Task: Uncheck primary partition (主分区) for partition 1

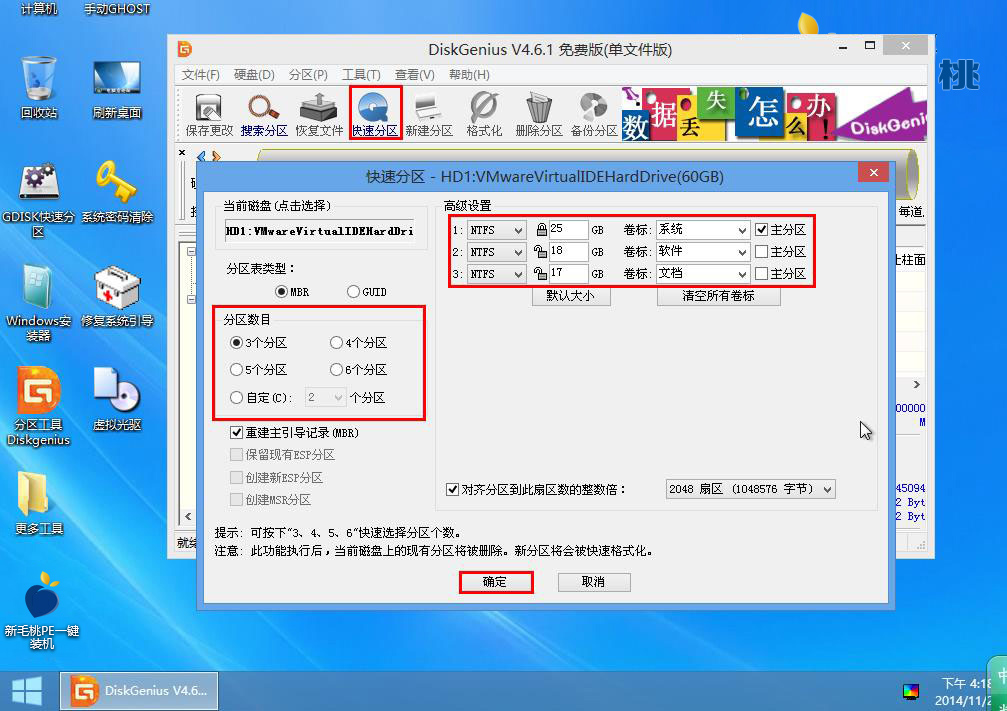Action: tap(762, 229)
